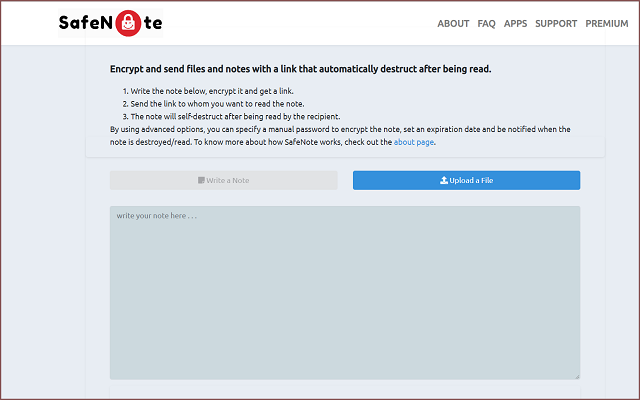The height and width of the screenshot is (400, 640).
Task: Focus the 'write your note here' text area
Action: 344,292
